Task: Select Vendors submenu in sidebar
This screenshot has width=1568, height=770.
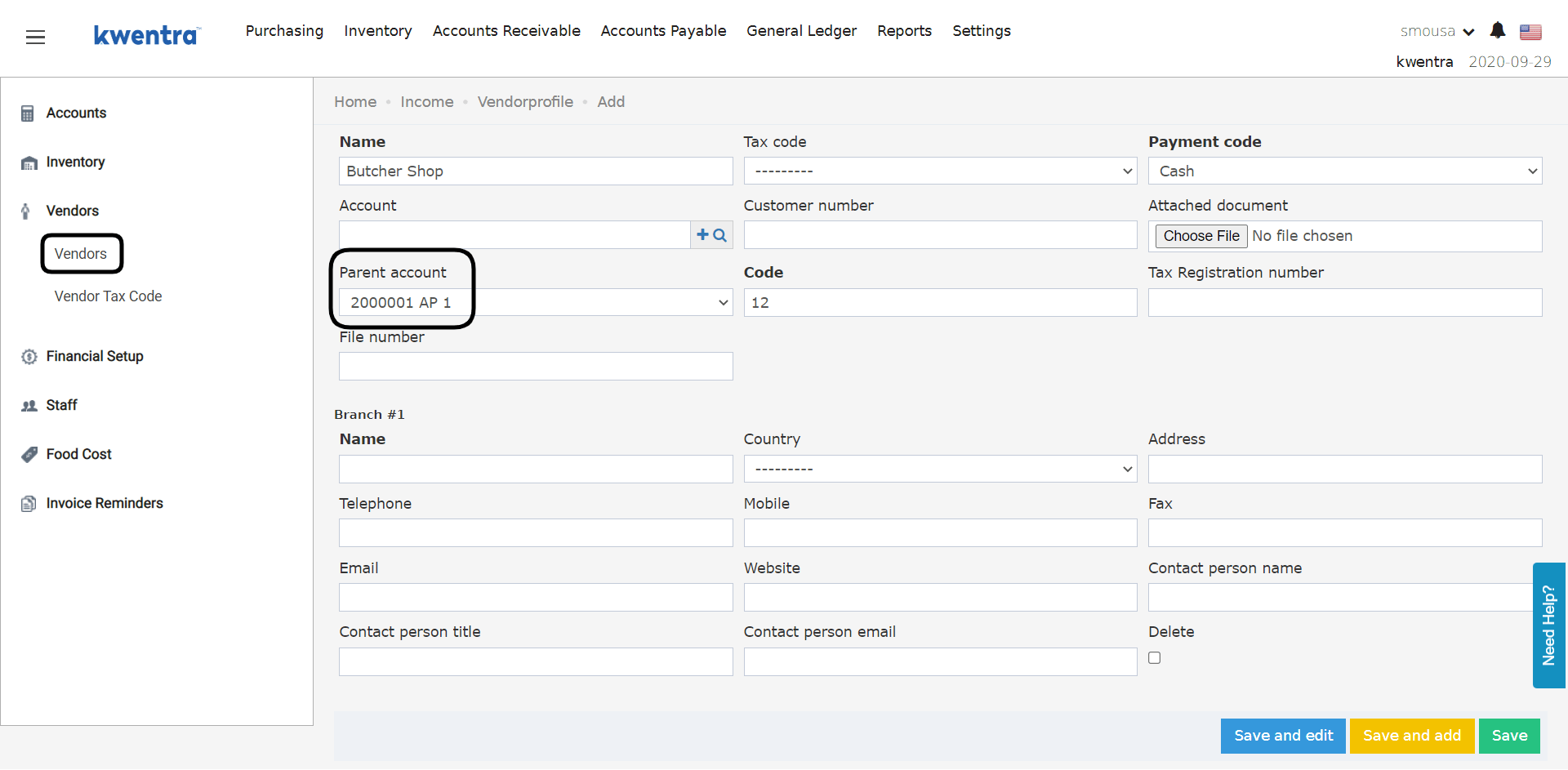Action: pos(81,254)
